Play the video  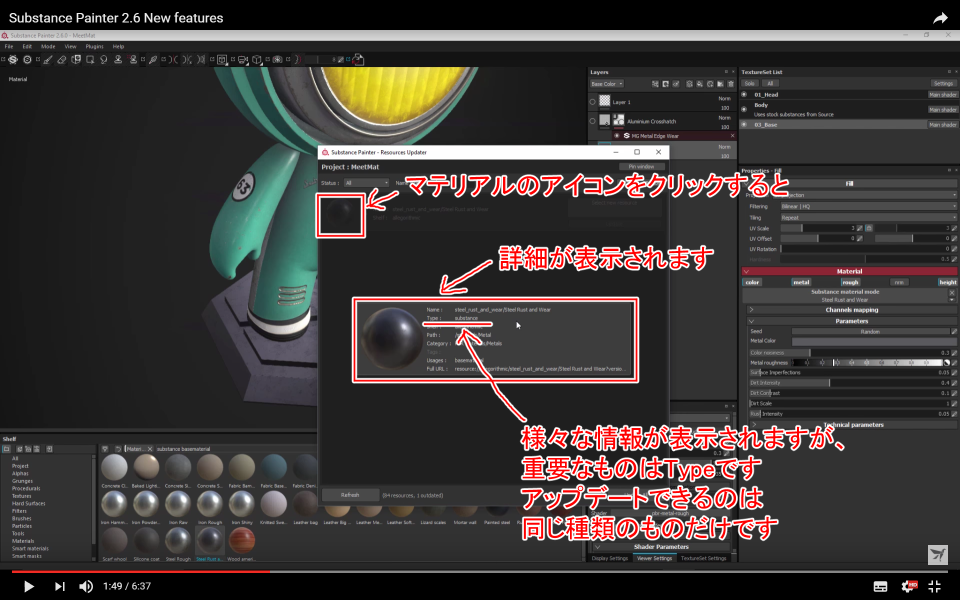click(x=28, y=587)
